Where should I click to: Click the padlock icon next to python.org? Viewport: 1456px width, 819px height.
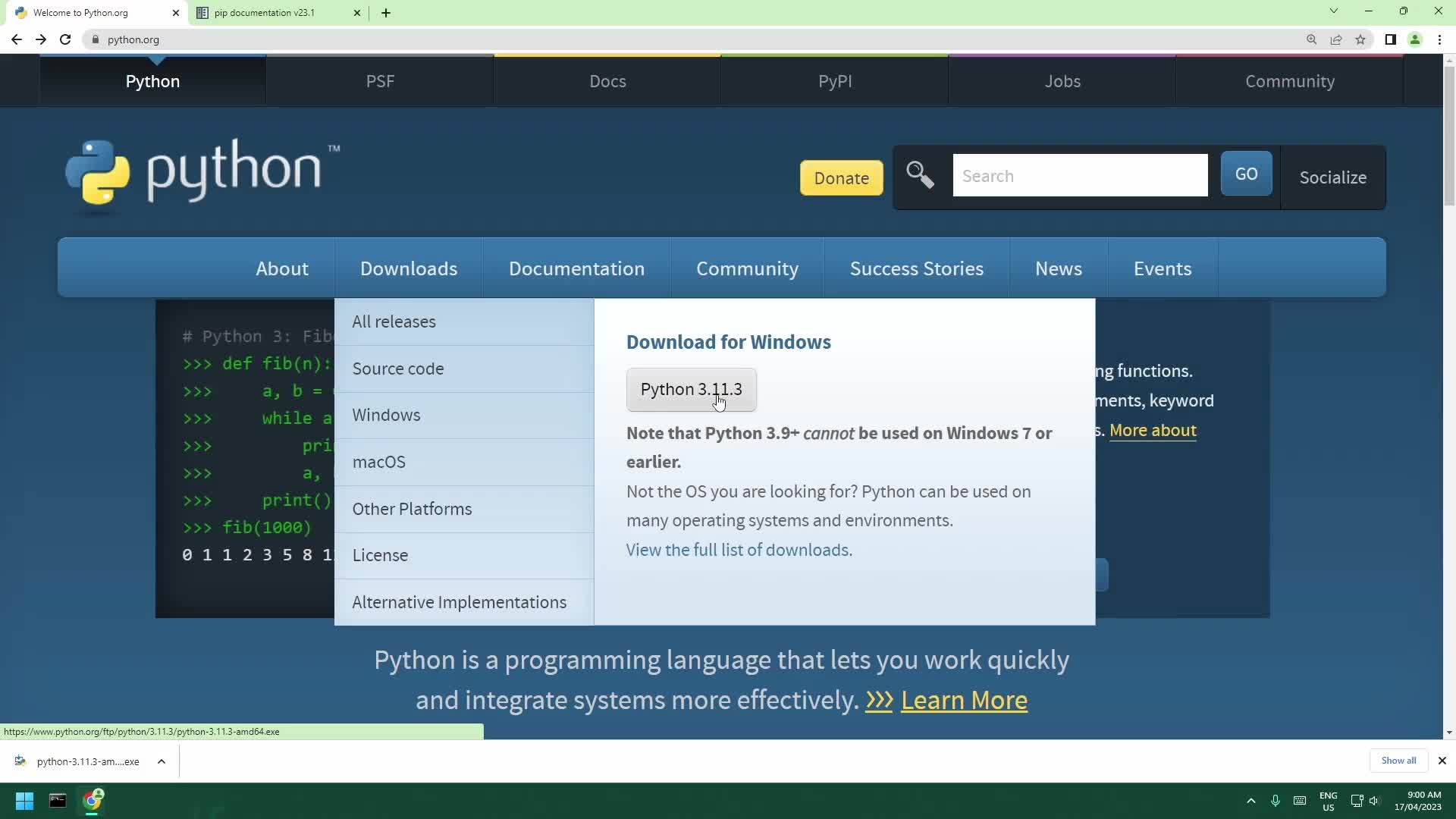96,39
